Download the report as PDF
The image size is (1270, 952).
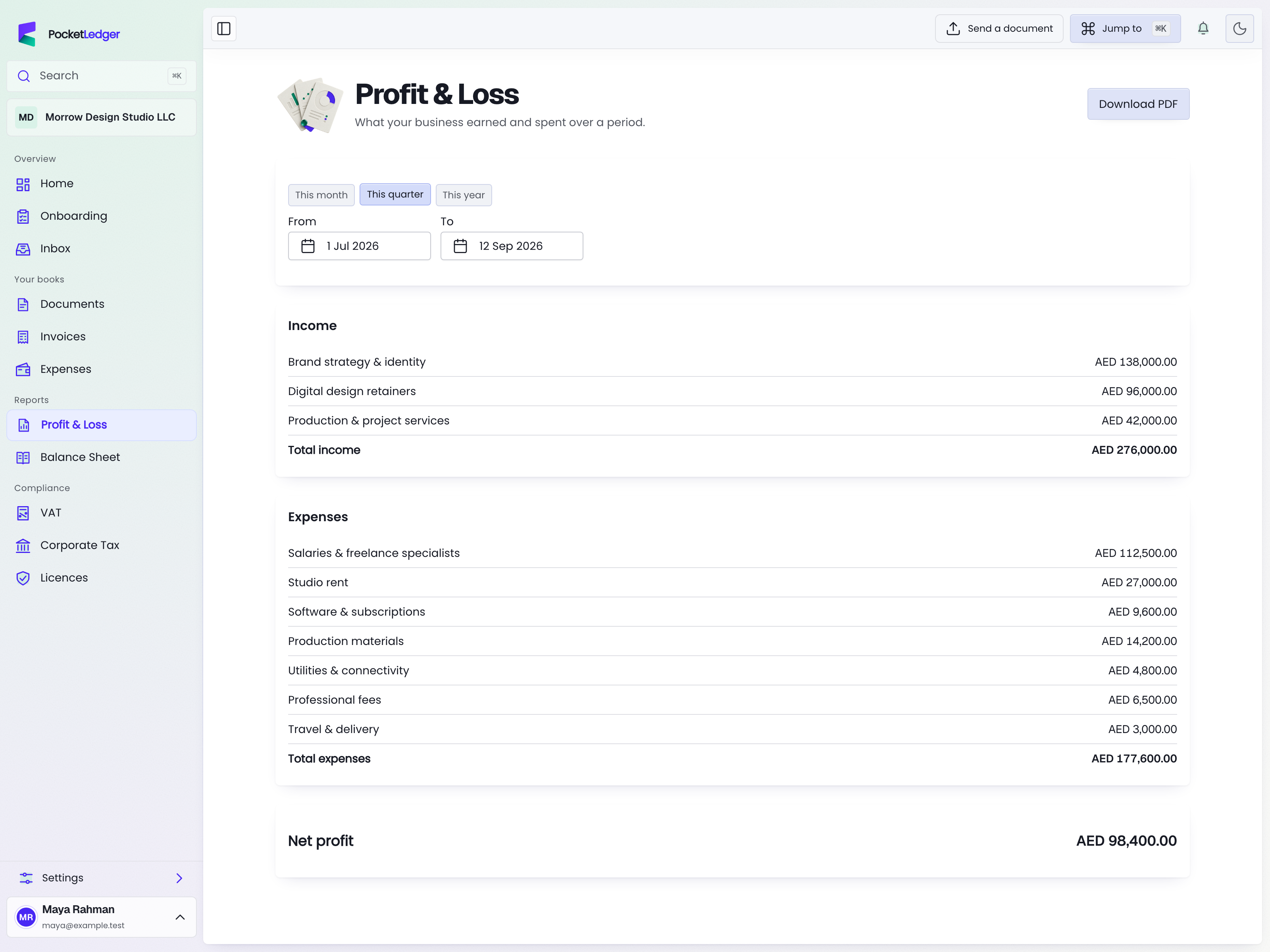point(1138,104)
